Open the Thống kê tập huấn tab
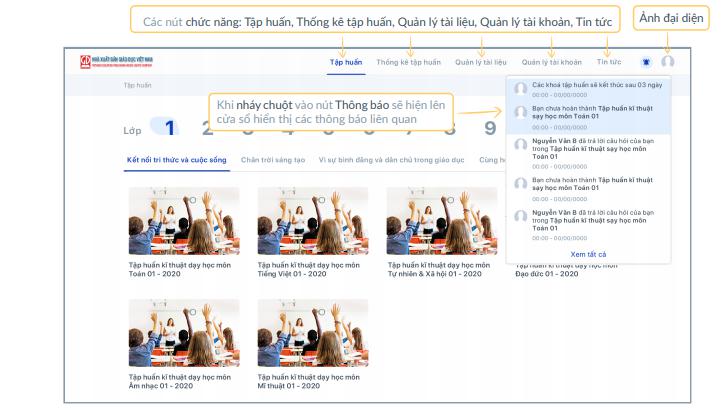The height and width of the screenshot is (414, 726). (x=408, y=62)
